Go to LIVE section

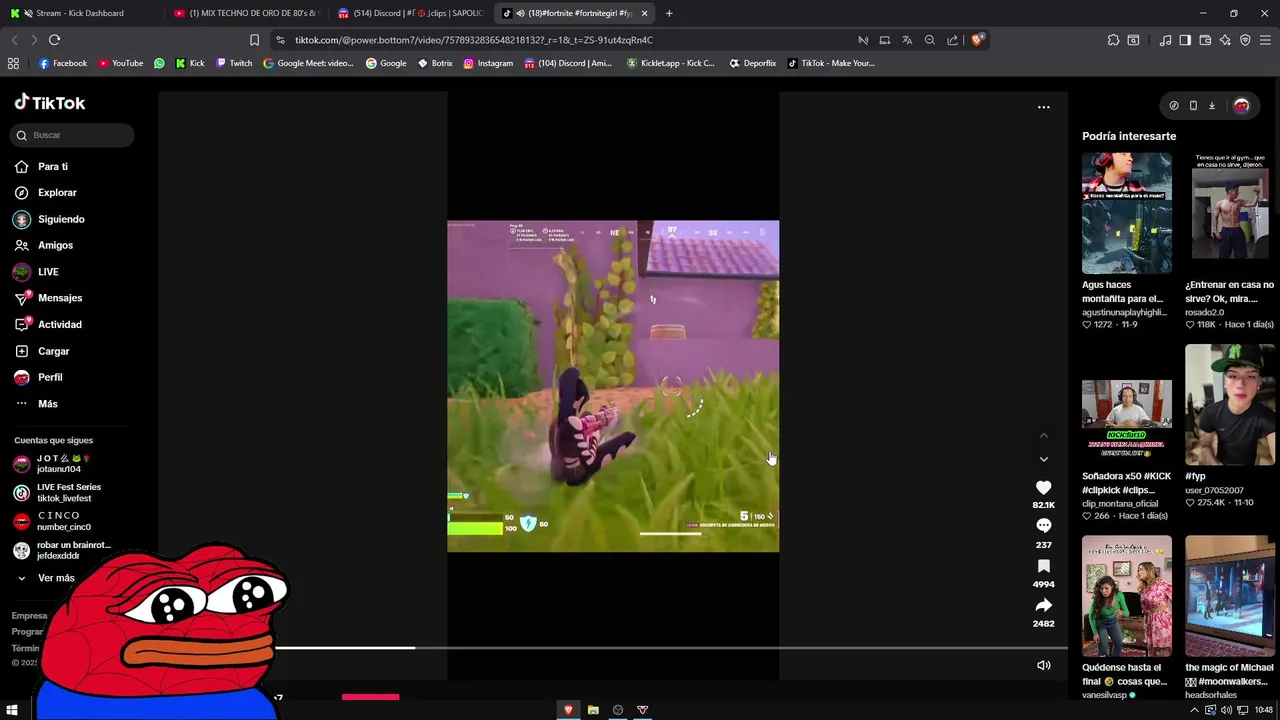click(36, 272)
